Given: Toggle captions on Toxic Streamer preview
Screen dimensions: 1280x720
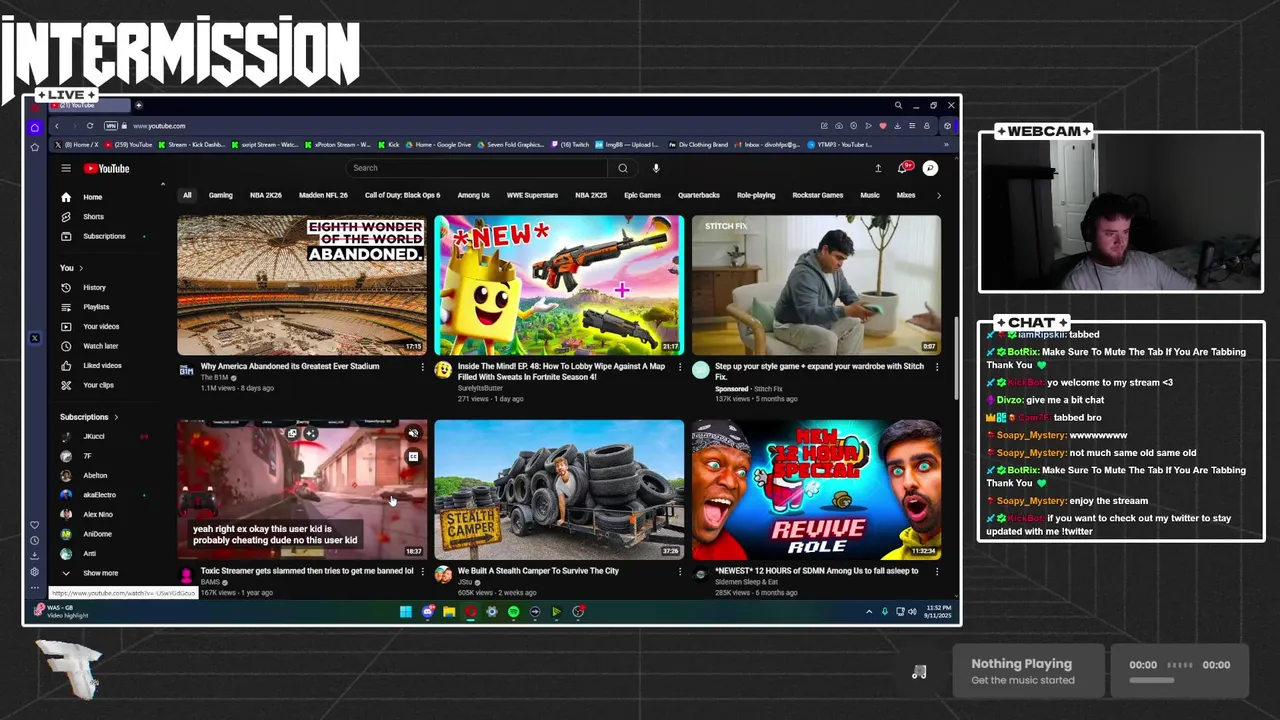Looking at the screenshot, I should pos(413,456).
